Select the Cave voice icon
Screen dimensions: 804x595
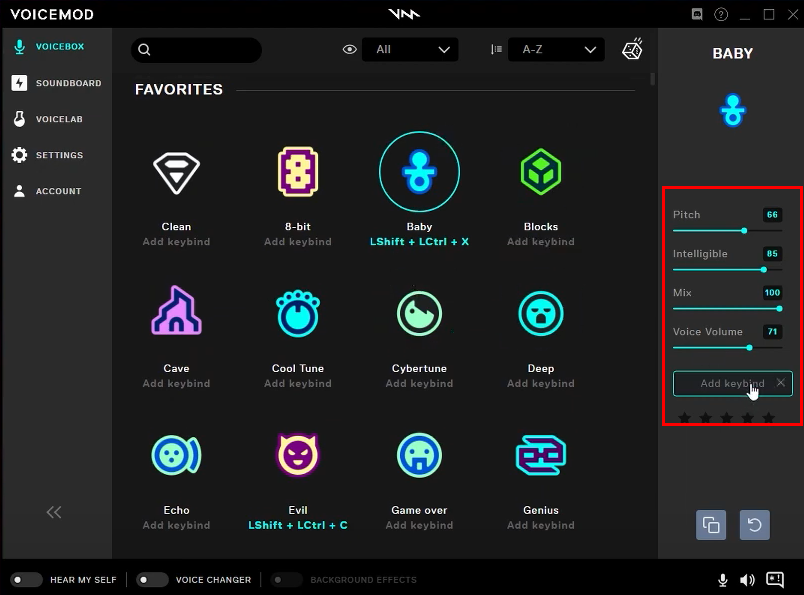(x=176, y=313)
